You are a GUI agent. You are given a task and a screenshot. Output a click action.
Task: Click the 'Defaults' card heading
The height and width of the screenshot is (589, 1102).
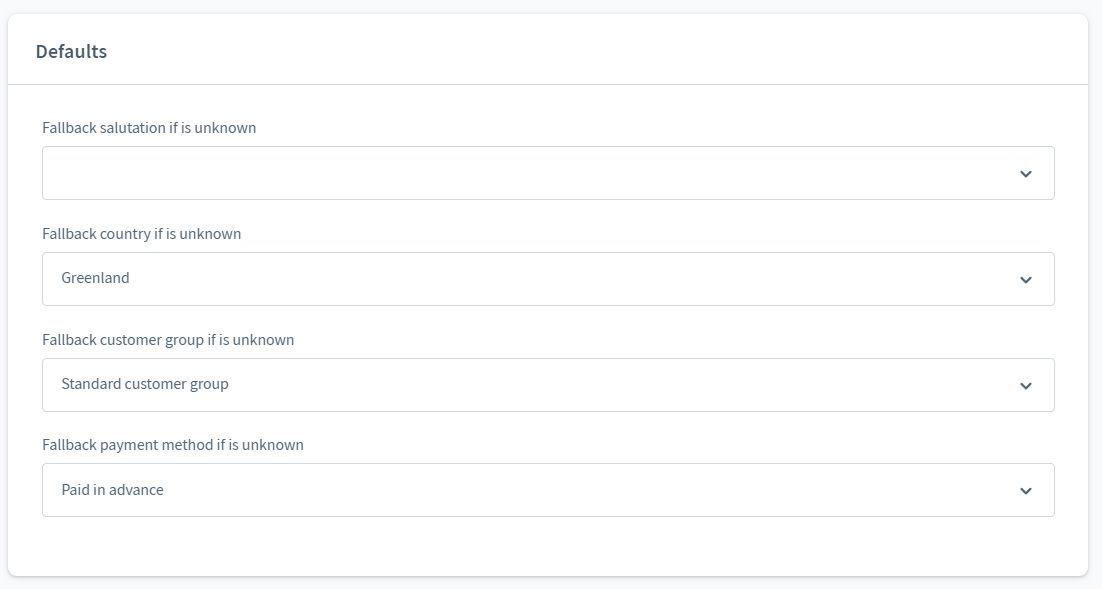71,51
